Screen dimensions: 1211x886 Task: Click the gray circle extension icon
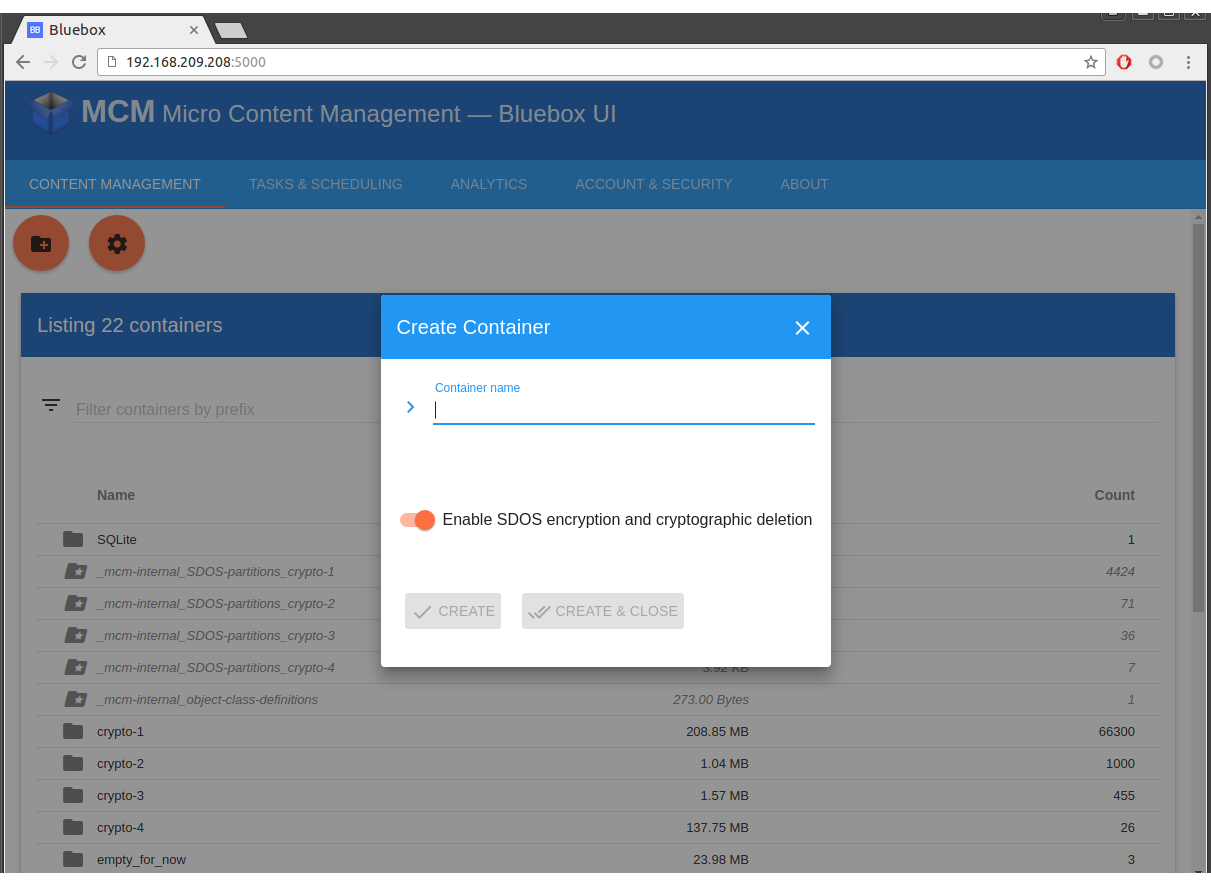pos(1156,62)
